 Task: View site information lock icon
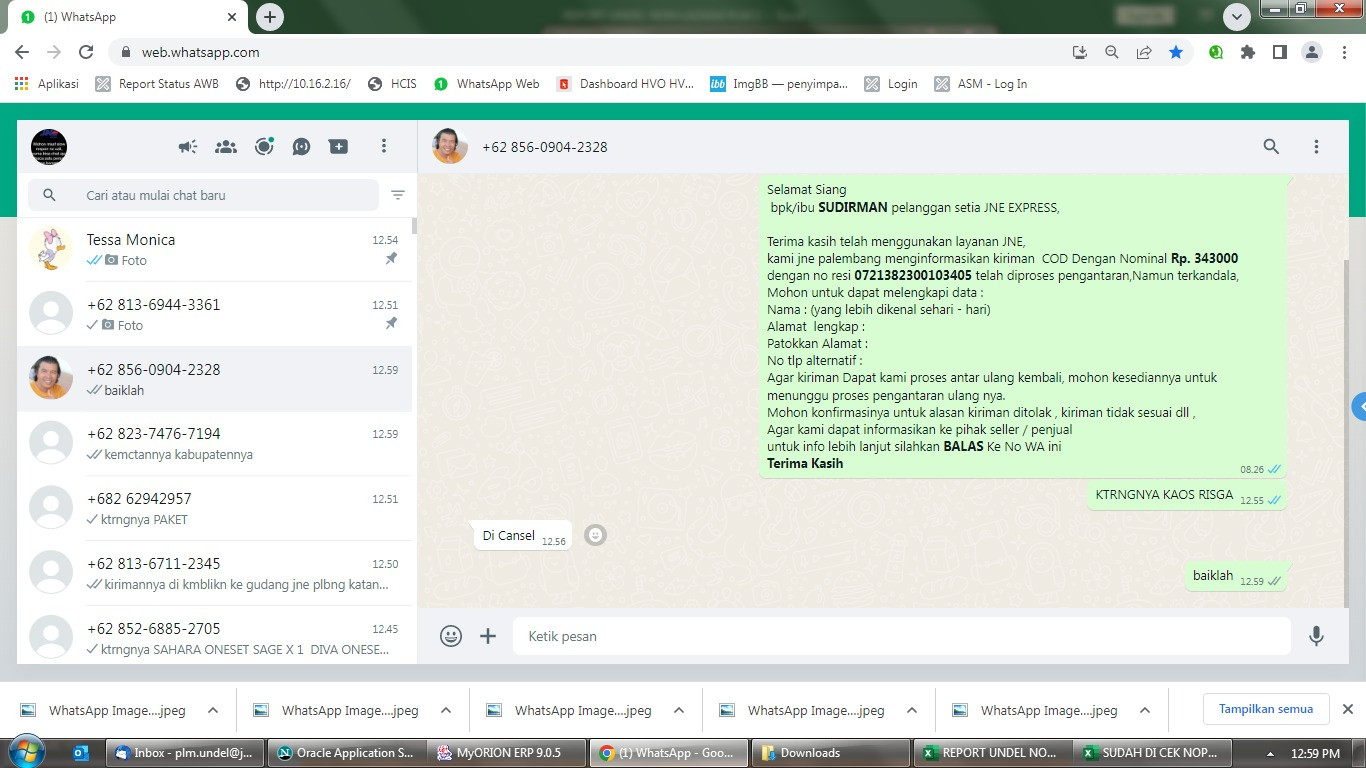(x=126, y=52)
